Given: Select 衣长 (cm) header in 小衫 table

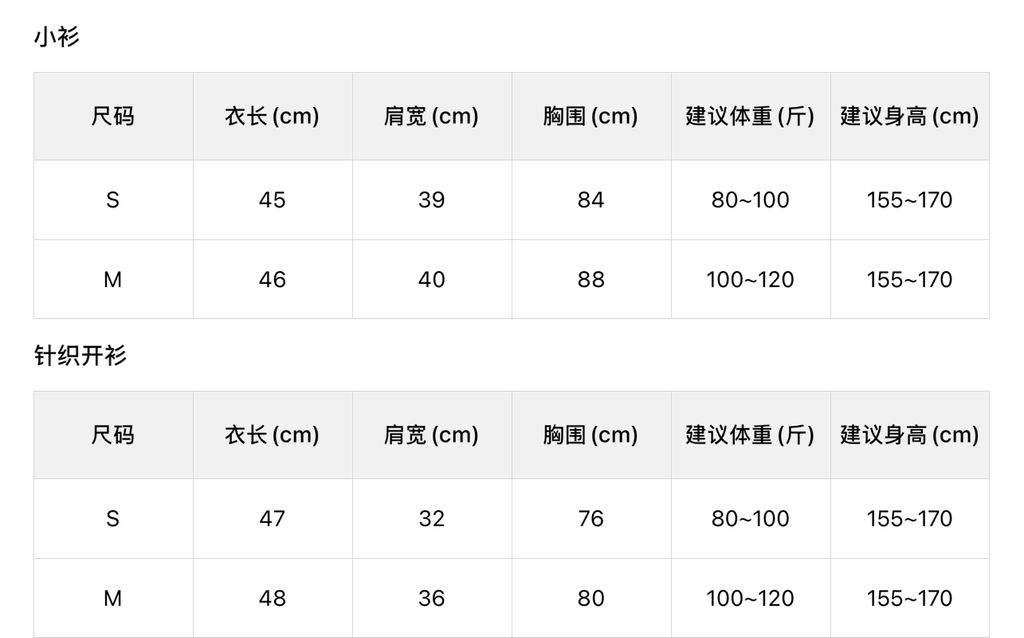Looking at the screenshot, I should (272, 116).
